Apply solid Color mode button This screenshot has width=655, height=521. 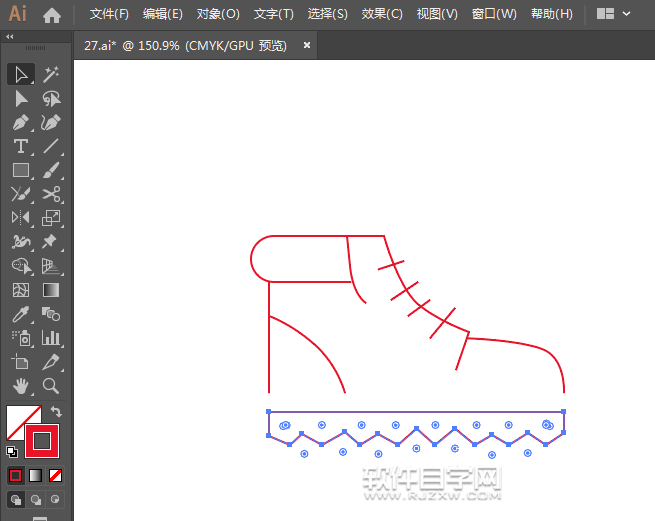tap(16, 475)
